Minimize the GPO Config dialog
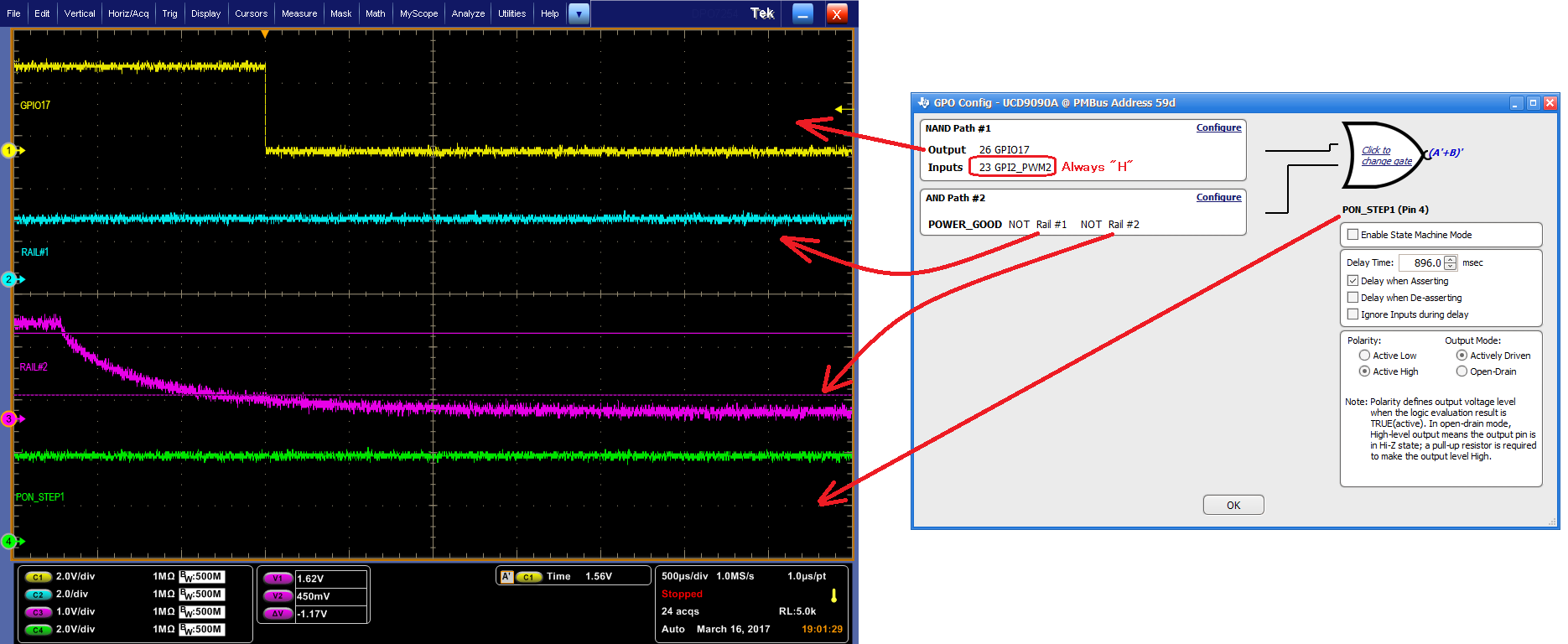The width and height of the screenshot is (1568, 644). [x=1516, y=103]
